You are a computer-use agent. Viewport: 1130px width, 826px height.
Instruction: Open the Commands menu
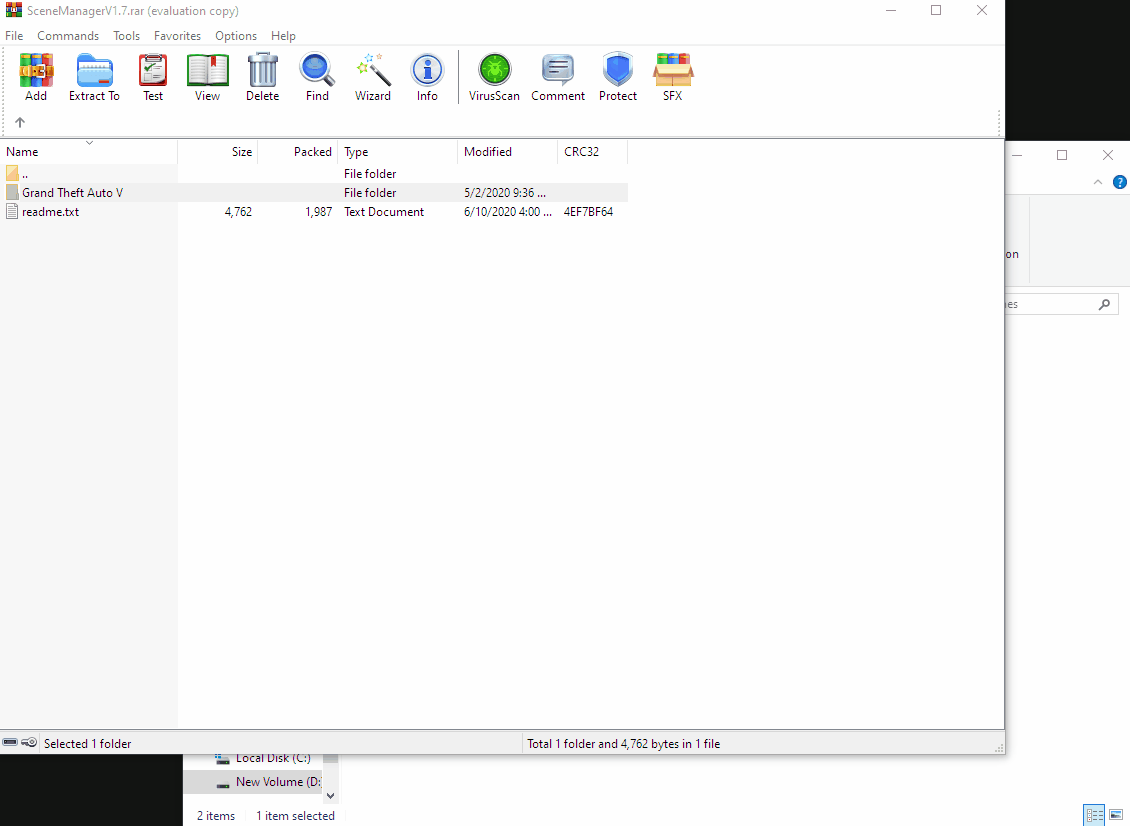[68, 36]
